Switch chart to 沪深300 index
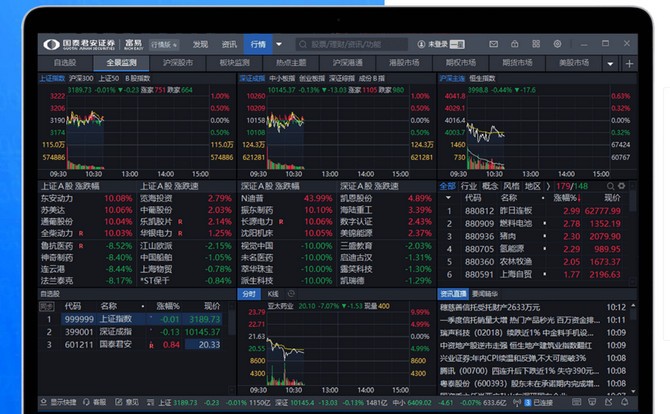 81,78
